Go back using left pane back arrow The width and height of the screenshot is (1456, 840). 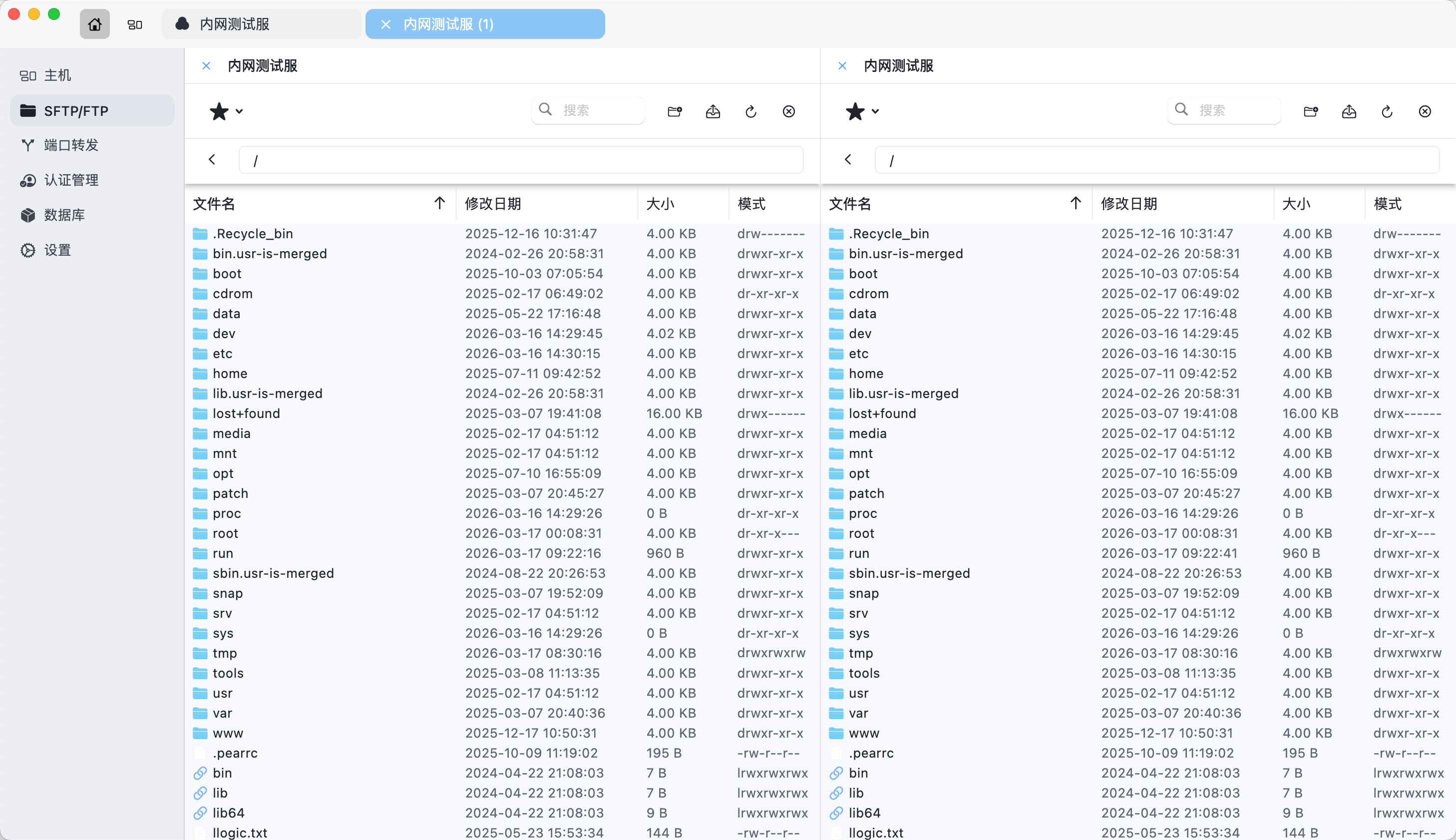click(x=212, y=159)
